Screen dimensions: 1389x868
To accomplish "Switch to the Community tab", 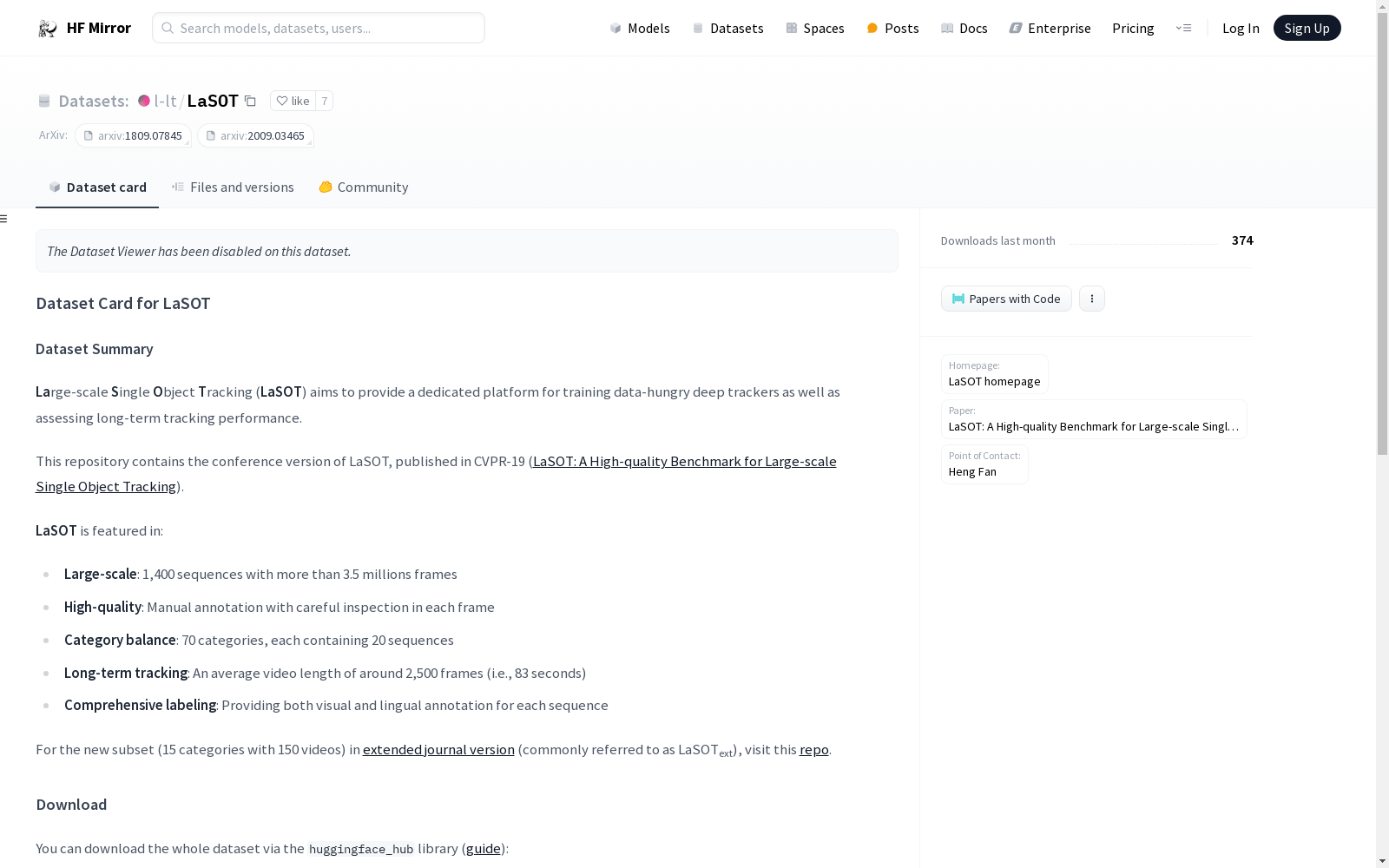I will coord(363,187).
